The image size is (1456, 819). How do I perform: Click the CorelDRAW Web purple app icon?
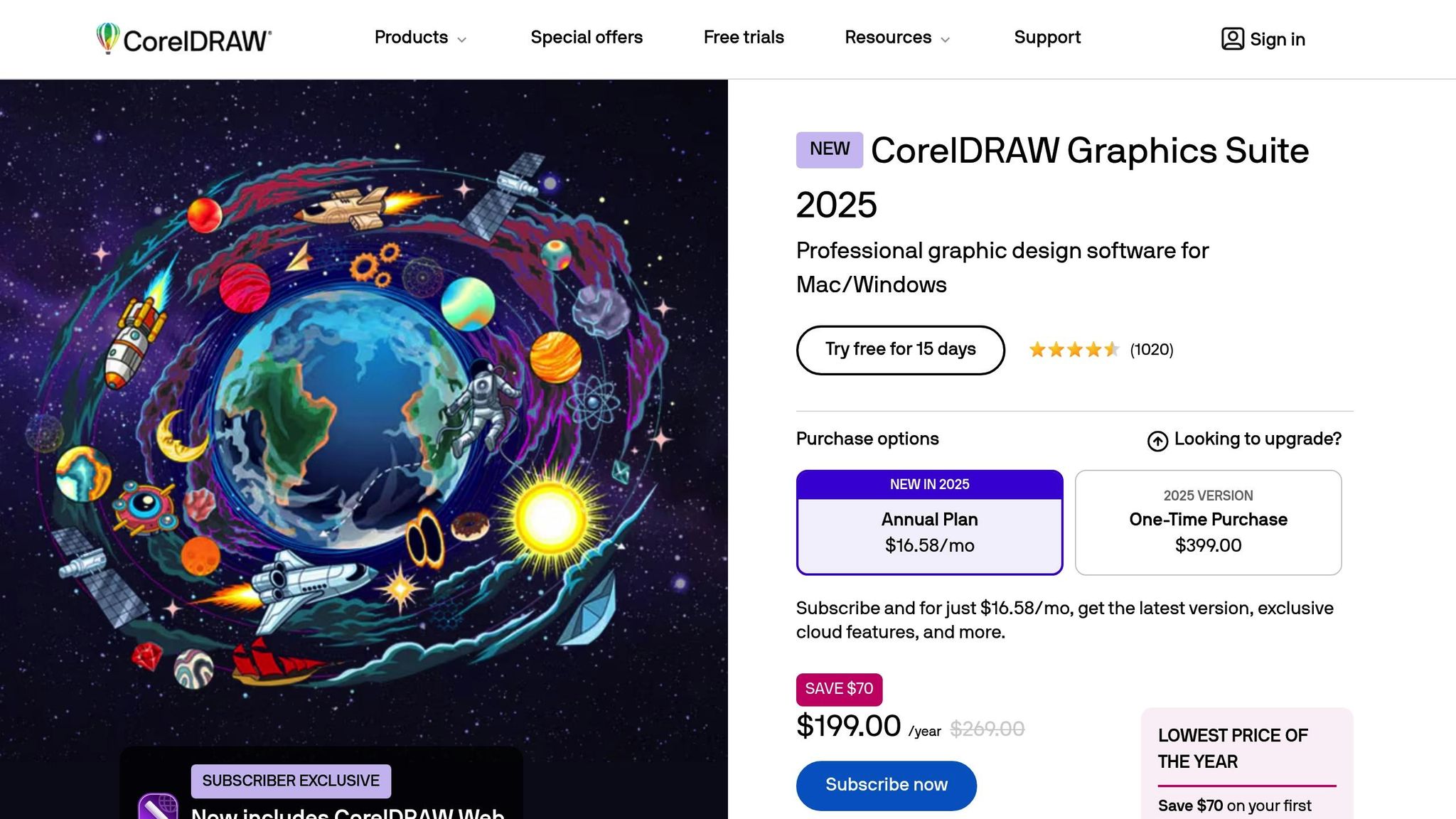[x=159, y=808]
